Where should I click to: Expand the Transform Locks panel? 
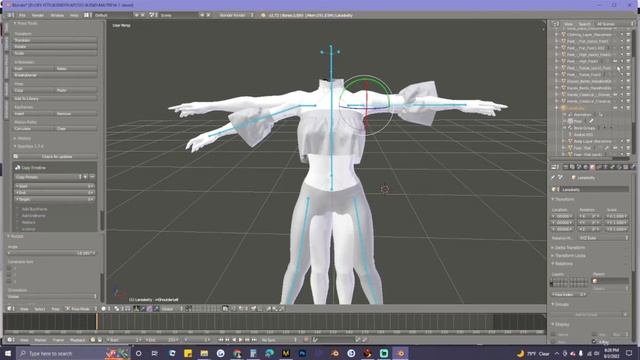[569, 256]
